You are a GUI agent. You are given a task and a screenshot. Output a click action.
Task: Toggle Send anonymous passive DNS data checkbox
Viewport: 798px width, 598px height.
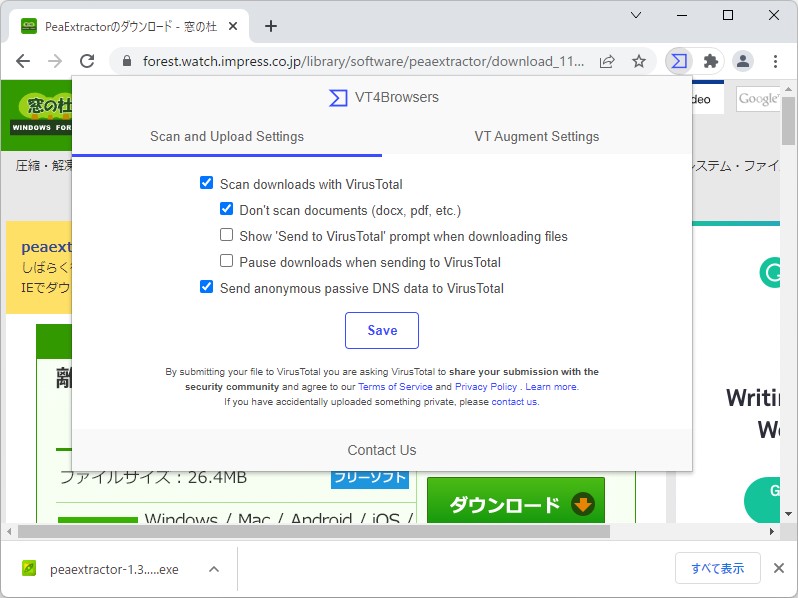pos(207,287)
